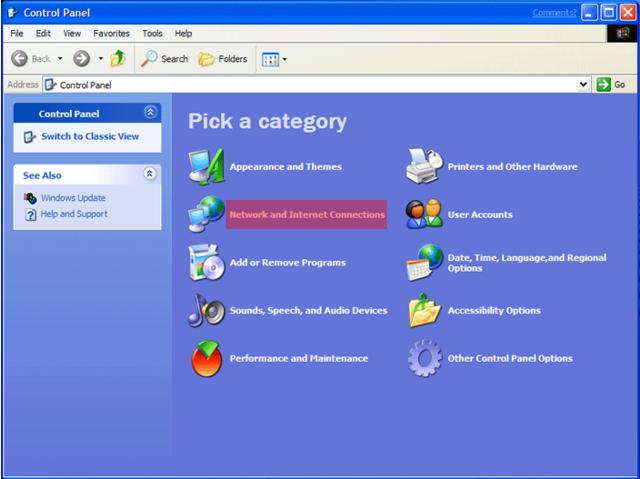This screenshot has width=640, height=479.
Task: Click Other Control Panel Options text link
Action: coord(510,358)
